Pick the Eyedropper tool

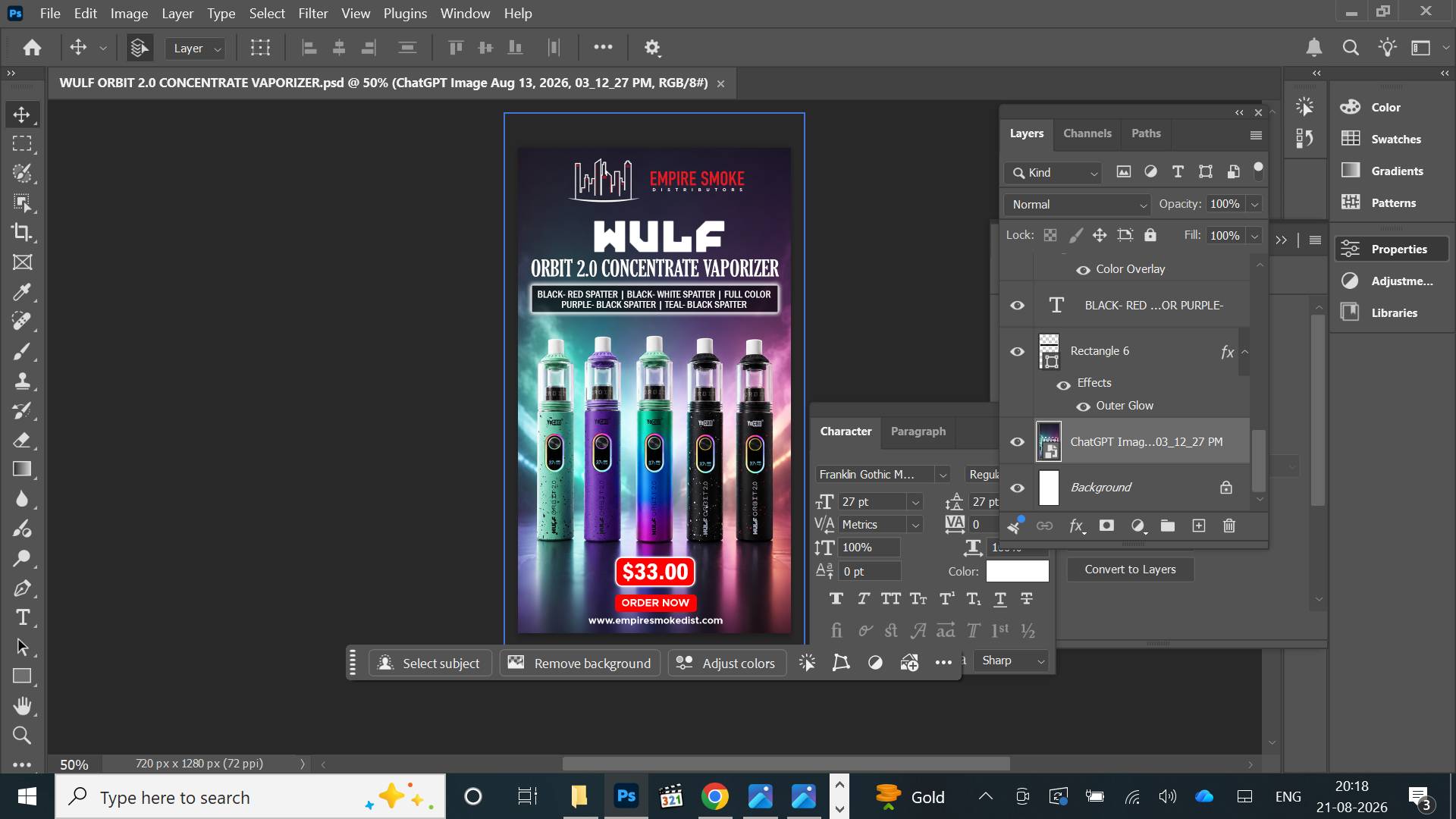22,292
